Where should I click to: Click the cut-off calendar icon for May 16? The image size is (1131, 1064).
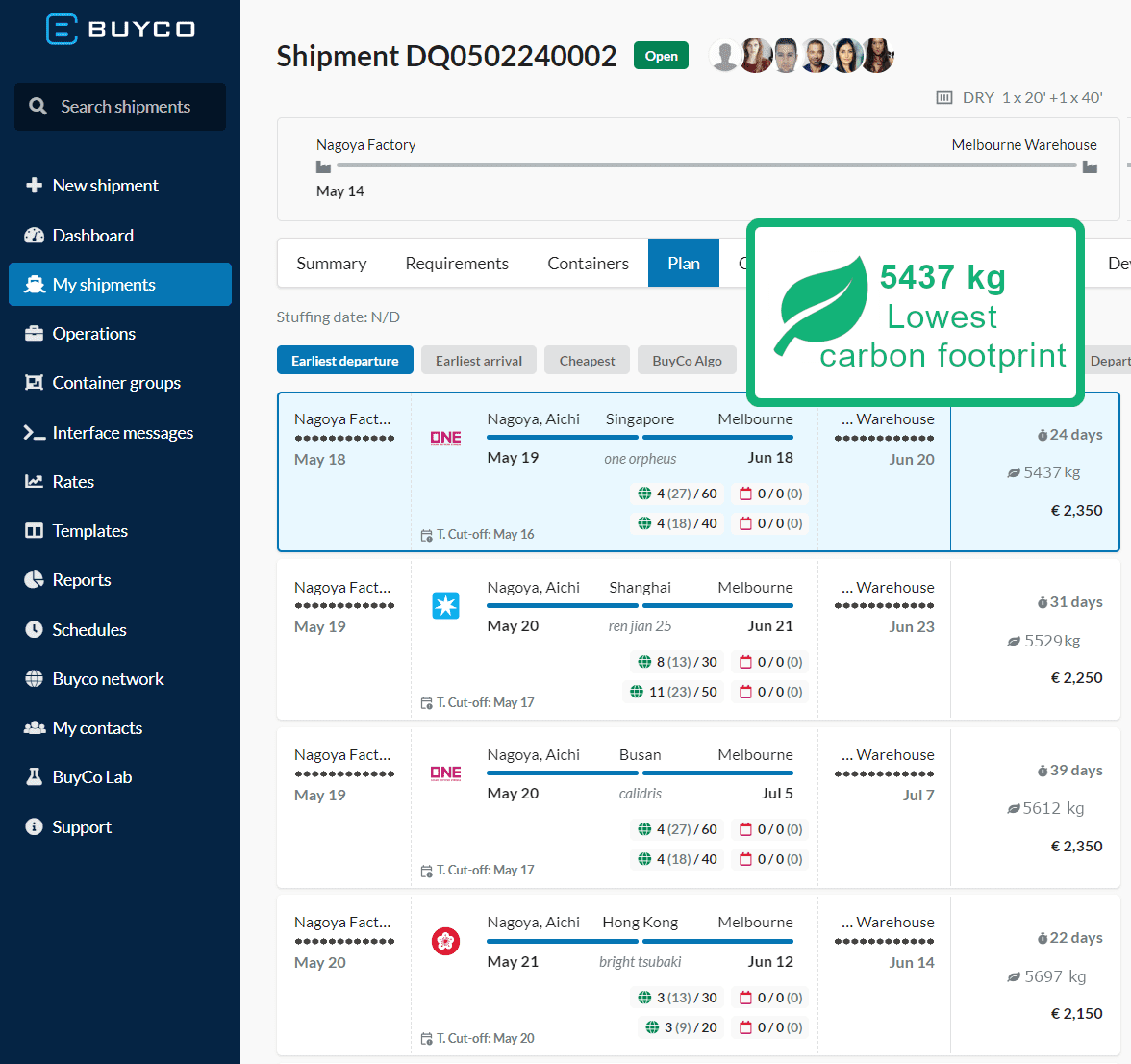point(426,536)
